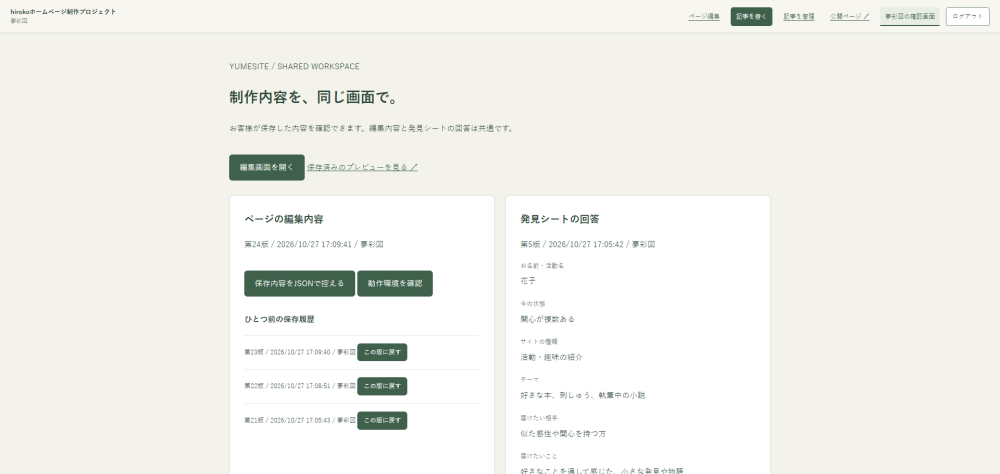Click the answer 活動・趣味の紹介
The image size is (1000, 474).
click(x=552, y=357)
